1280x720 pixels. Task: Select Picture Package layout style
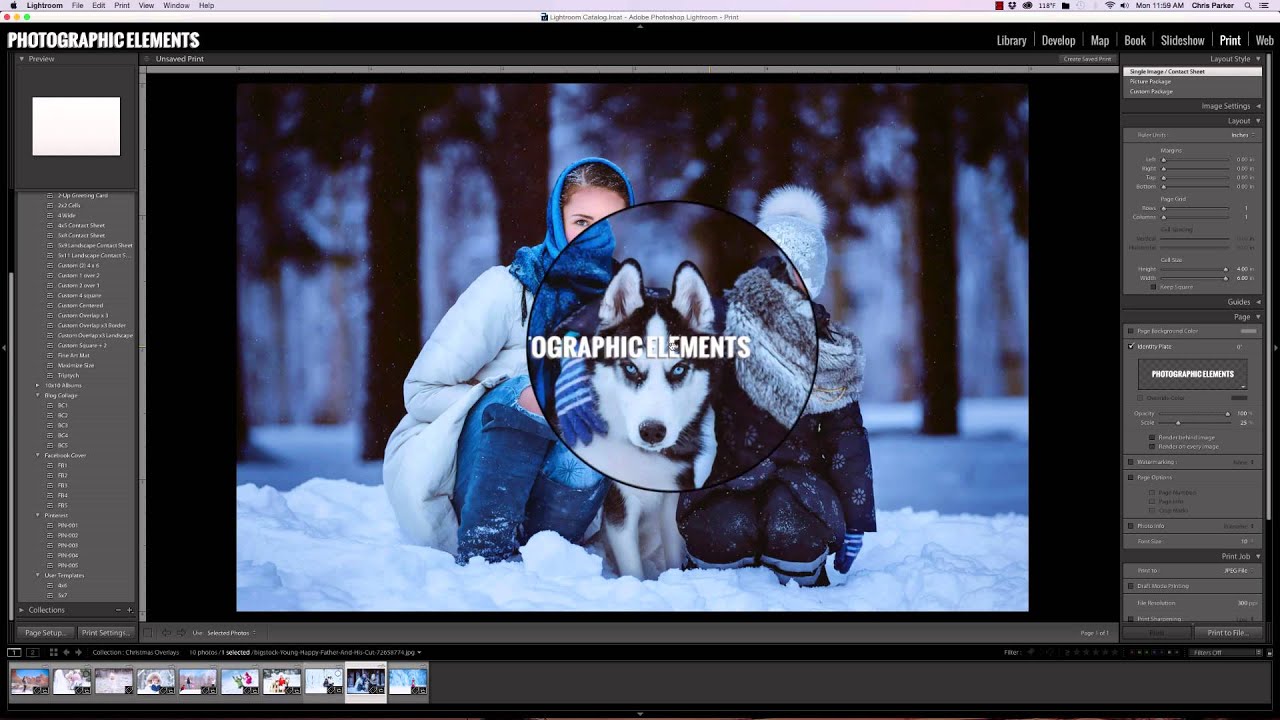pos(1150,81)
